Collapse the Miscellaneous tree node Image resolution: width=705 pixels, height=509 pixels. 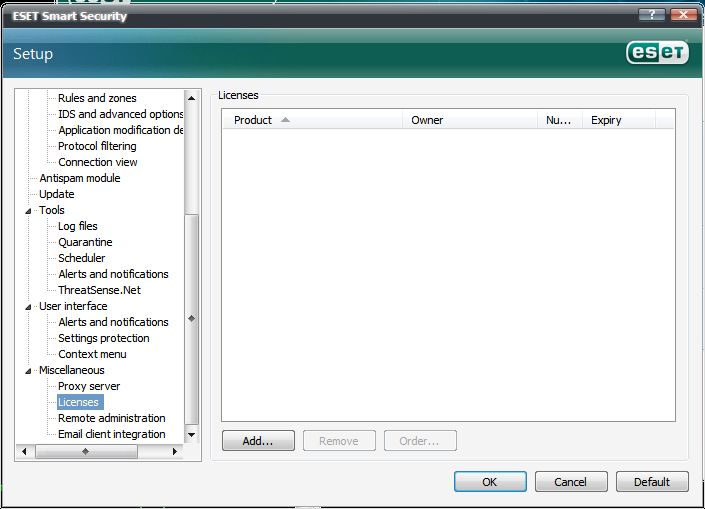pyautogui.click(x=28, y=371)
